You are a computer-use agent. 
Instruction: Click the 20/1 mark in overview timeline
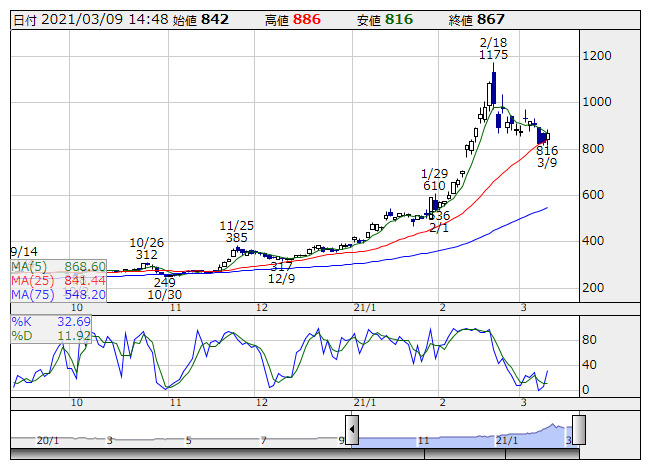point(46,440)
